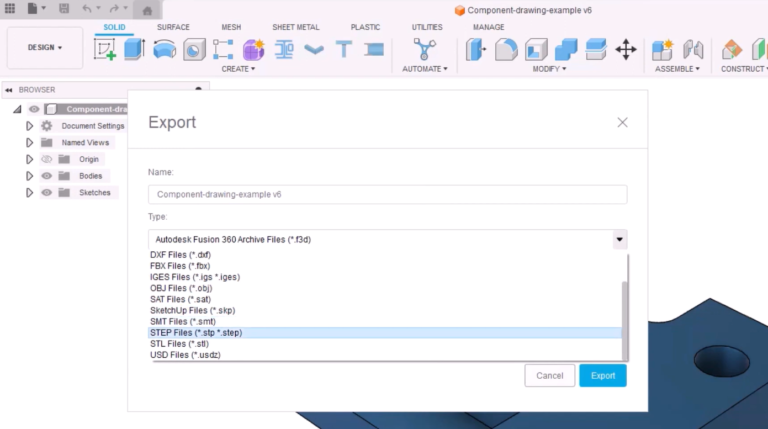
Task: Click the Extrude tool icon
Action: tap(135, 49)
